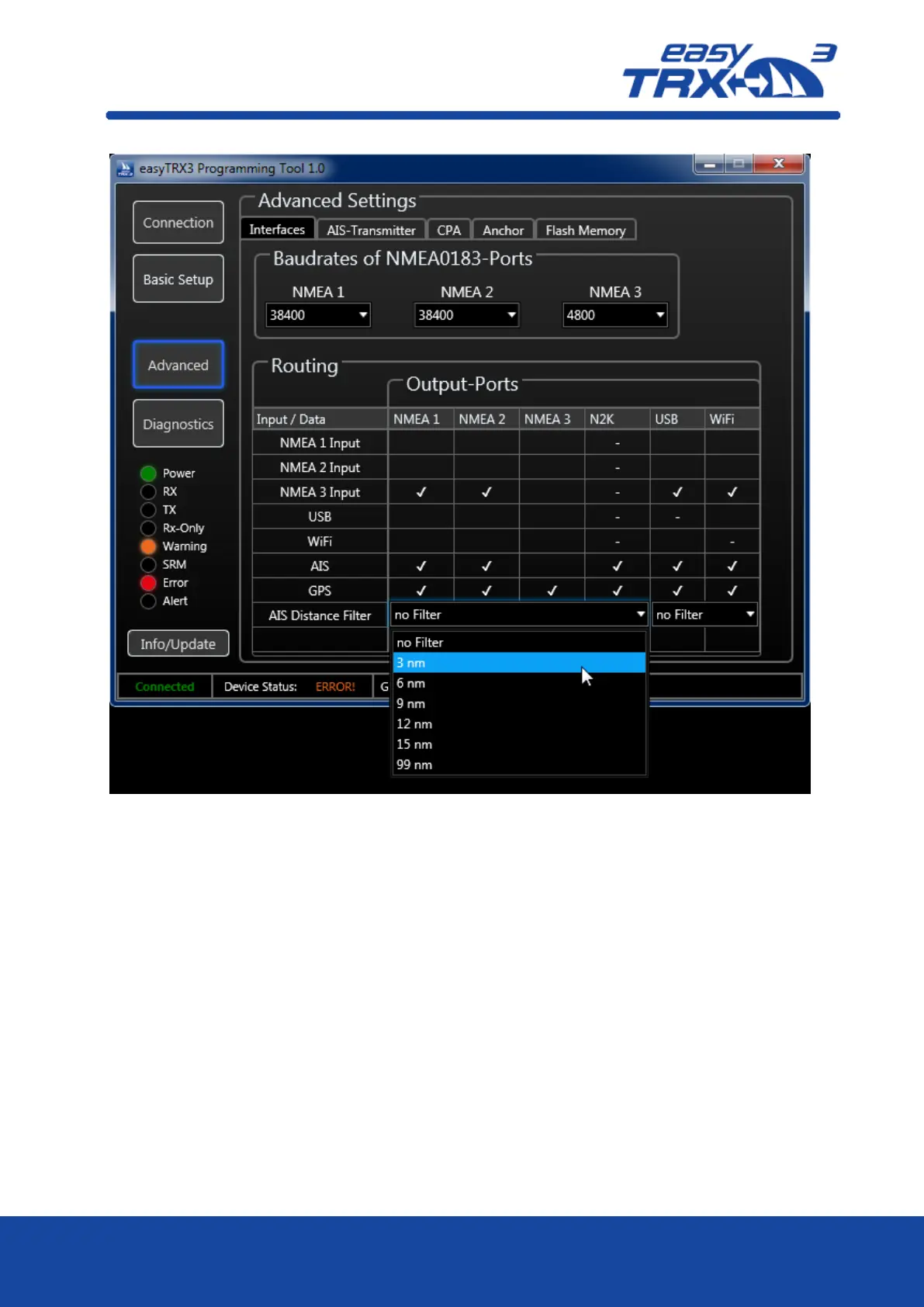Screen dimensions: 924x1307
Task: Enable WiFi routing to NMEA 3 output
Action: 552,541
